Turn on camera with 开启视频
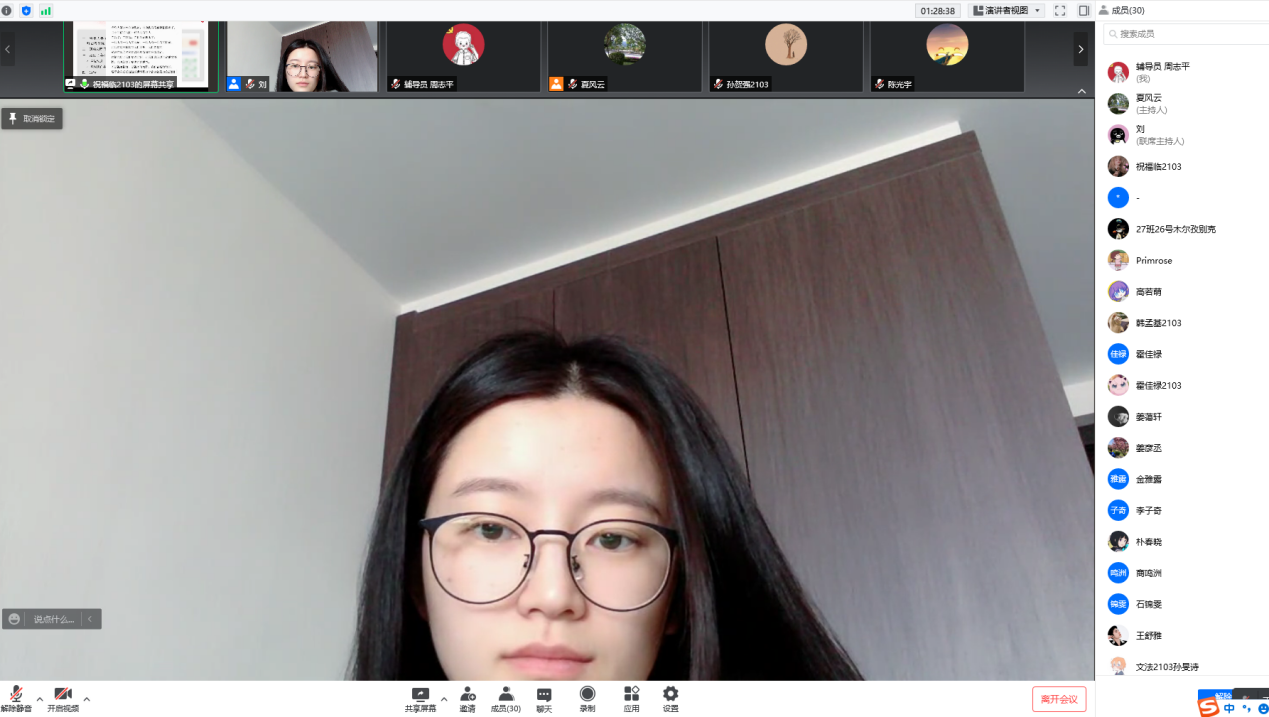The image size is (1269, 717). (x=63, y=695)
